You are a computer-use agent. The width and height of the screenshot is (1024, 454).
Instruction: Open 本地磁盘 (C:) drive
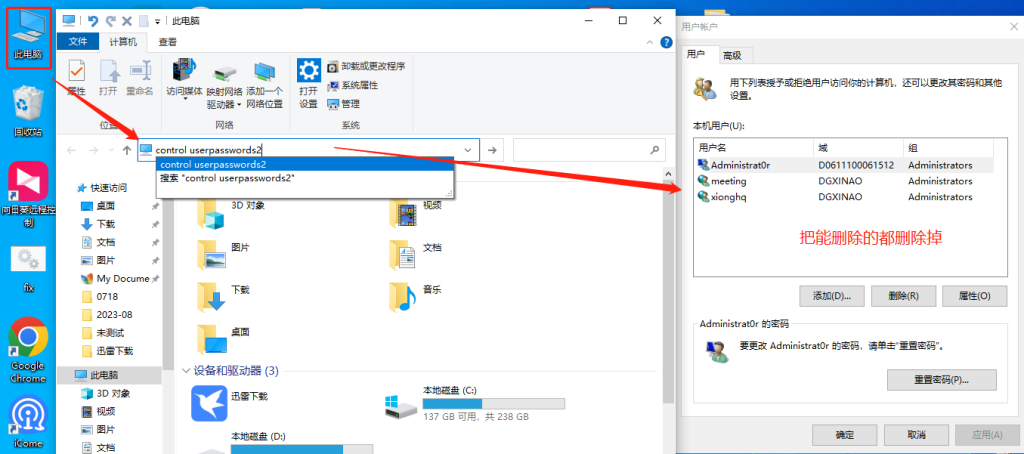coord(475,403)
